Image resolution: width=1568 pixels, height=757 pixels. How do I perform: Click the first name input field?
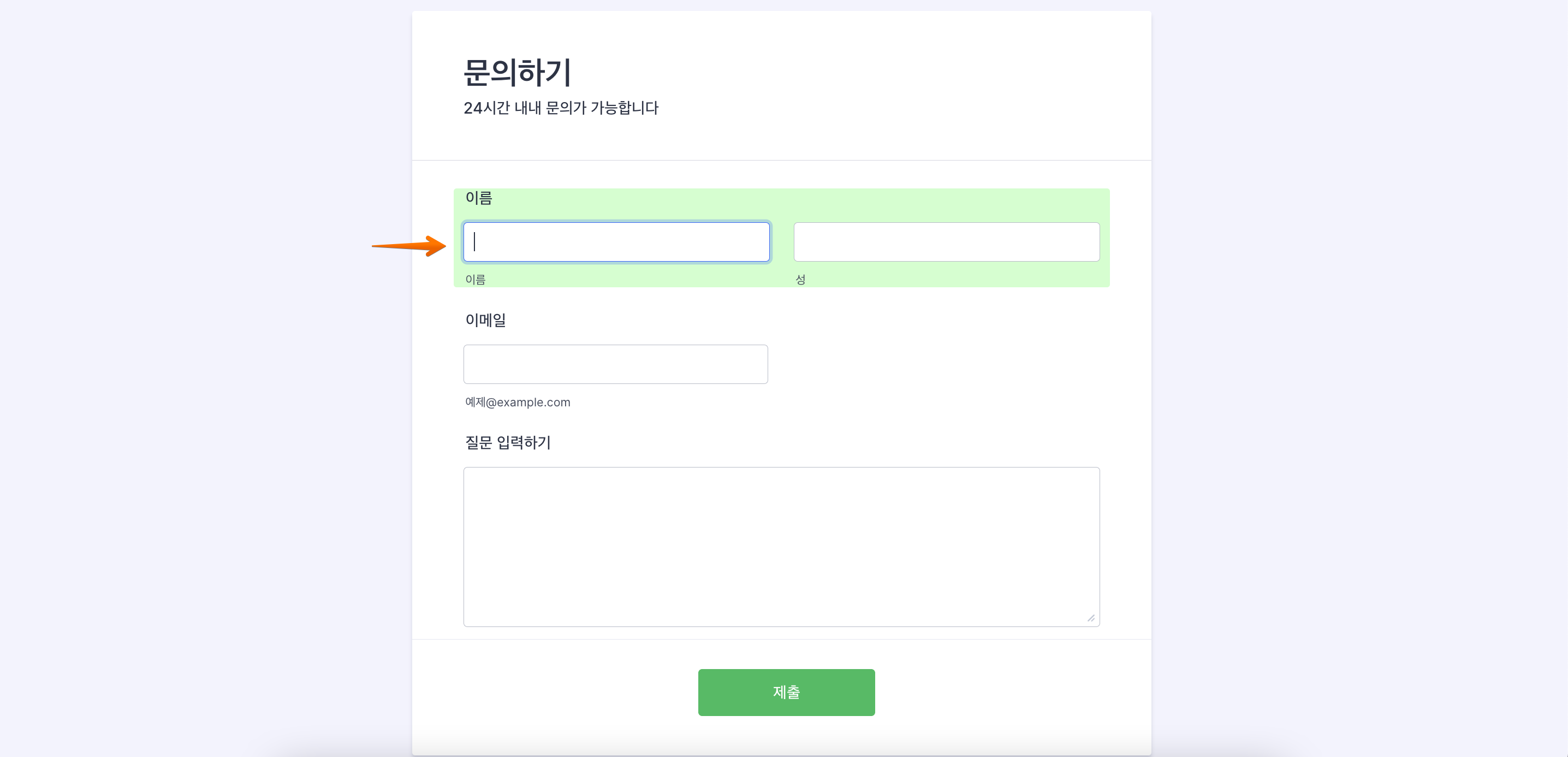pyautogui.click(x=616, y=241)
